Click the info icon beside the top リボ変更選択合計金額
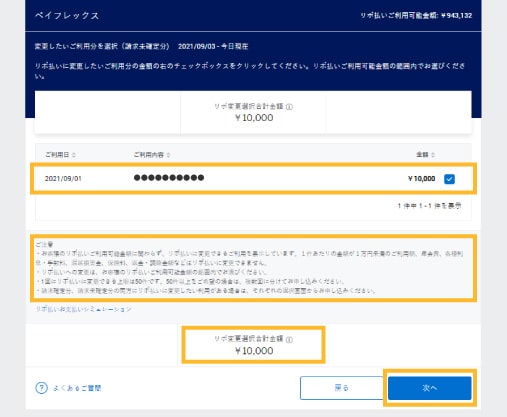The image size is (507, 417). pyautogui.click(x=289, y=107)
